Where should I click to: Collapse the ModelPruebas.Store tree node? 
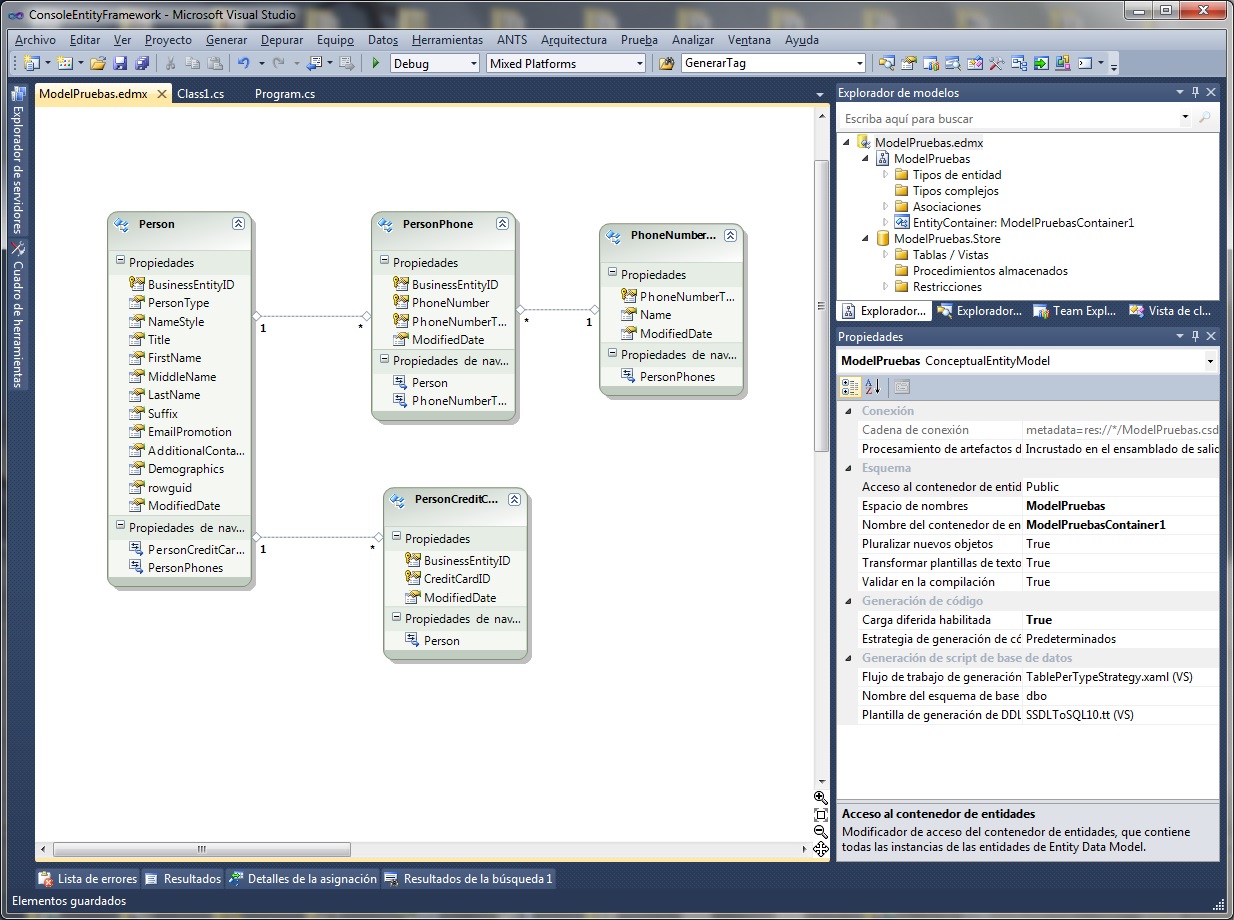click(866, 239)
